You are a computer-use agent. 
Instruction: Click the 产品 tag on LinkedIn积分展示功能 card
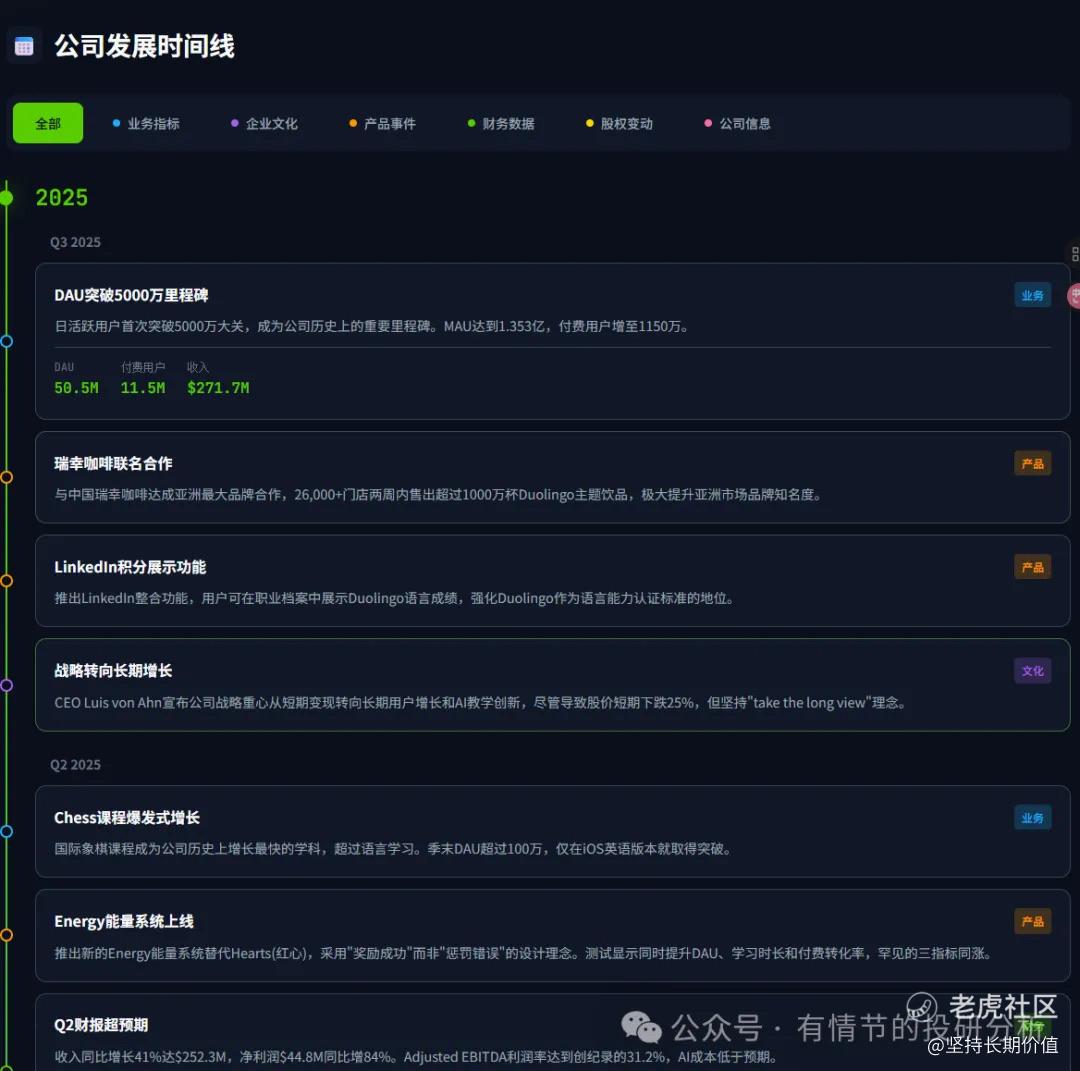click(1032, 568)
